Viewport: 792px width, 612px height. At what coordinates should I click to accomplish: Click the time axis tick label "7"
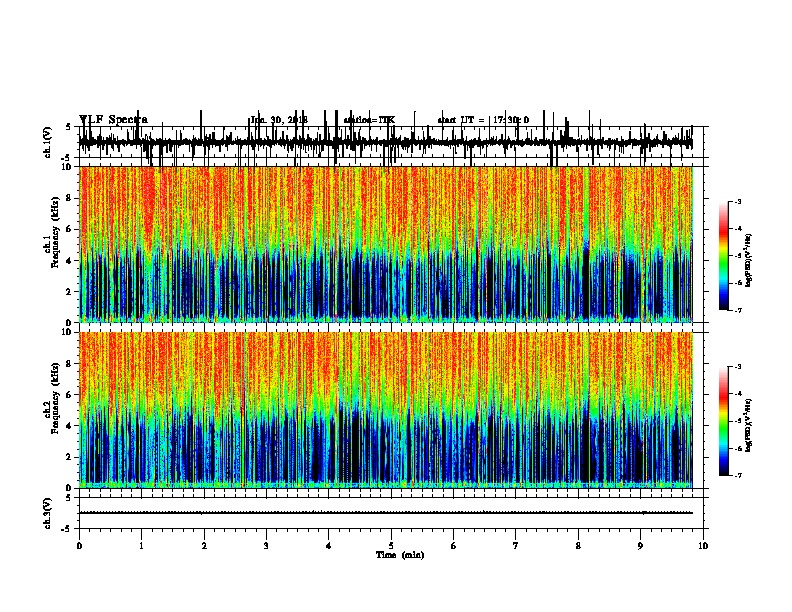(516, 546)
